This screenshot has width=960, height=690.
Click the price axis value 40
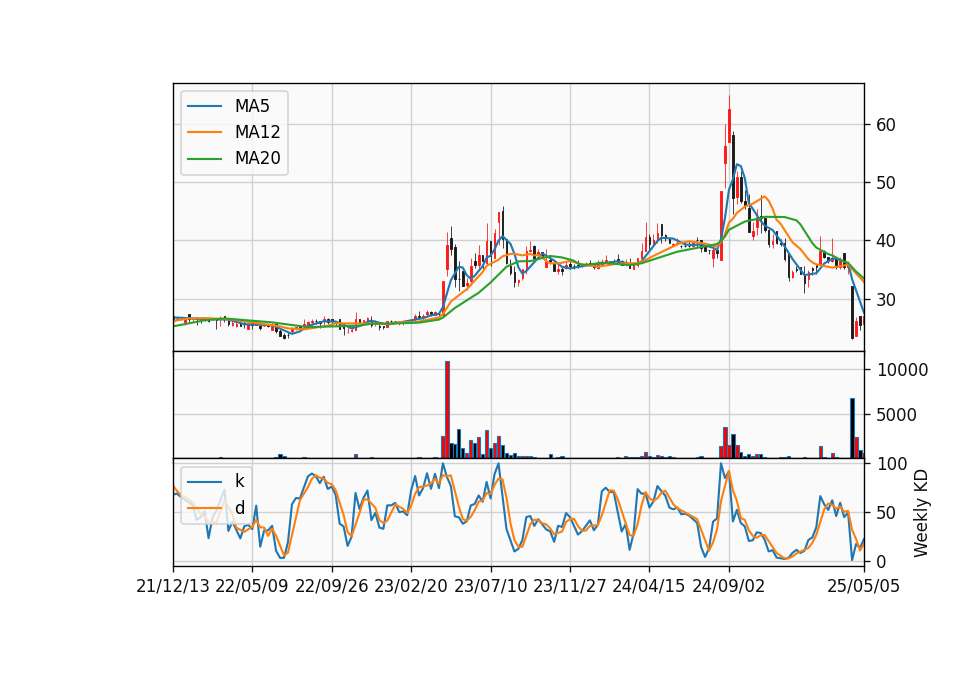coord(885,241)
